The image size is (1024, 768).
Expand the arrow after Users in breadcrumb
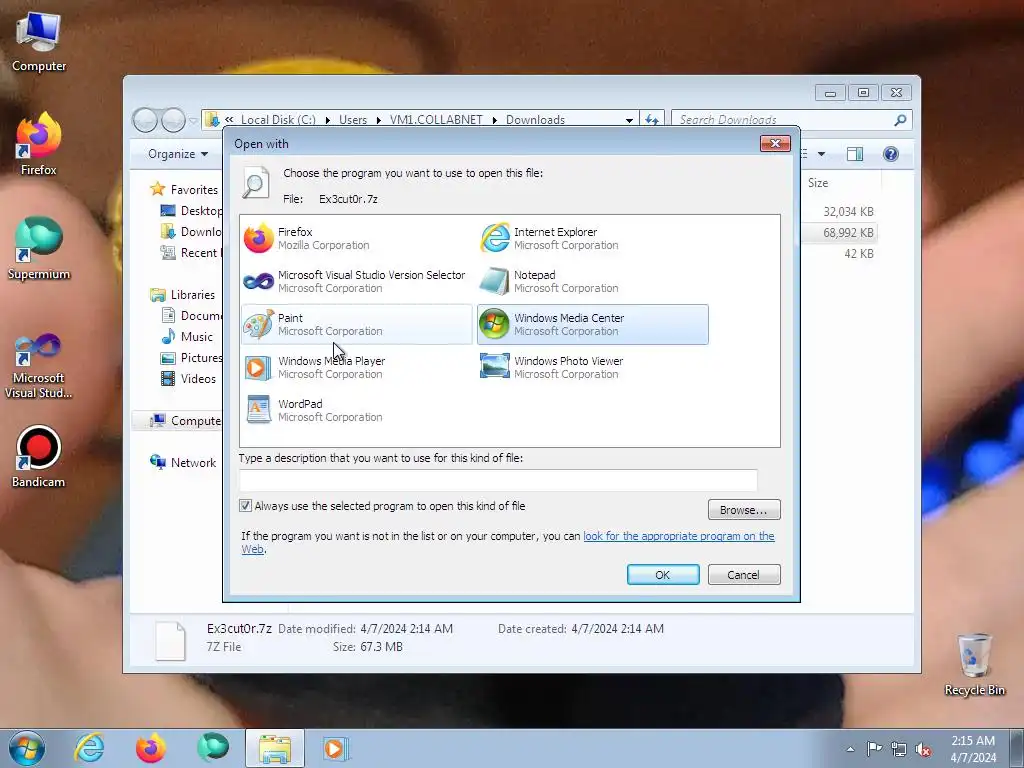coord(378,120)
